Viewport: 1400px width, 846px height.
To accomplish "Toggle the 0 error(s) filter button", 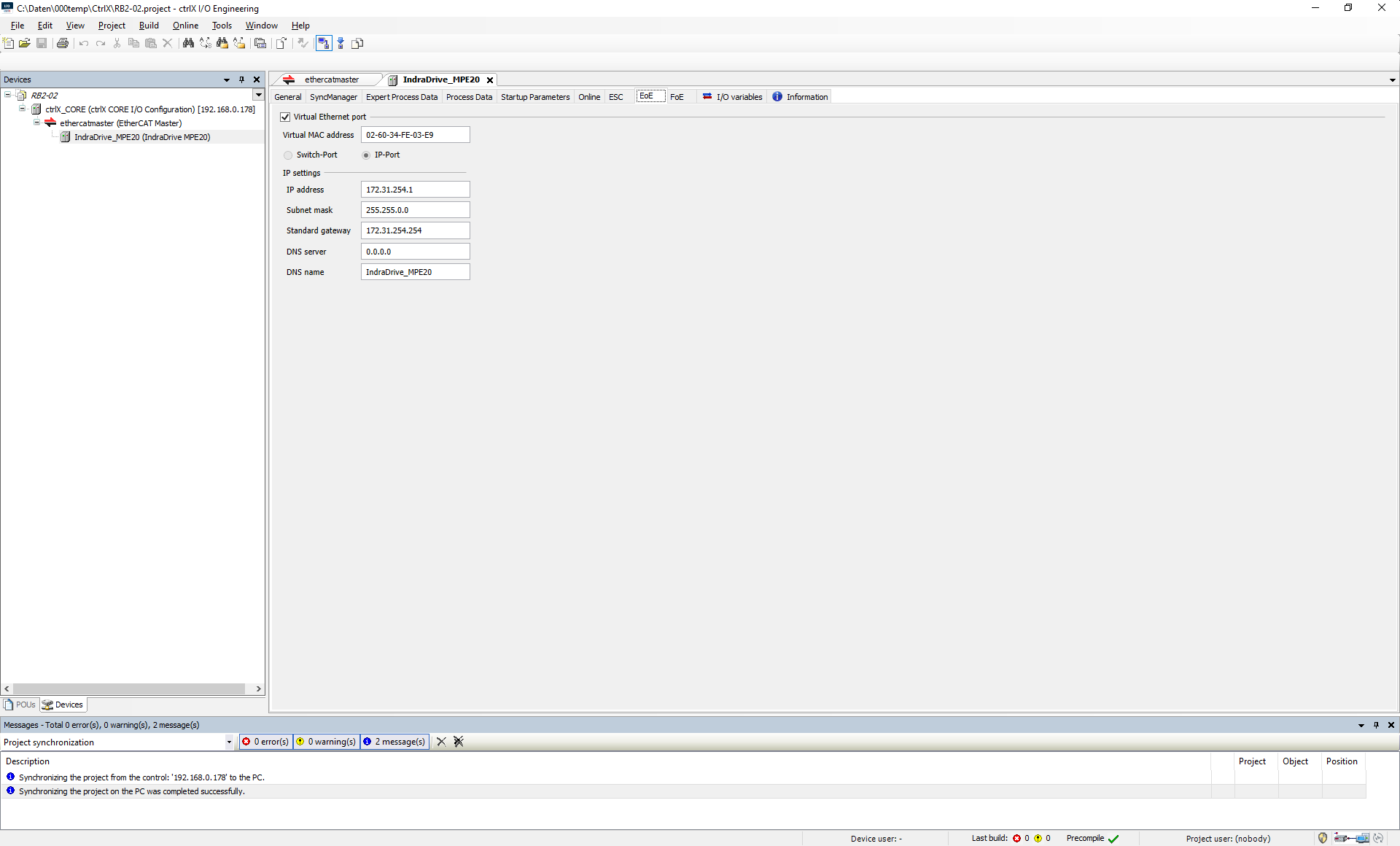I will click(266, 742).
